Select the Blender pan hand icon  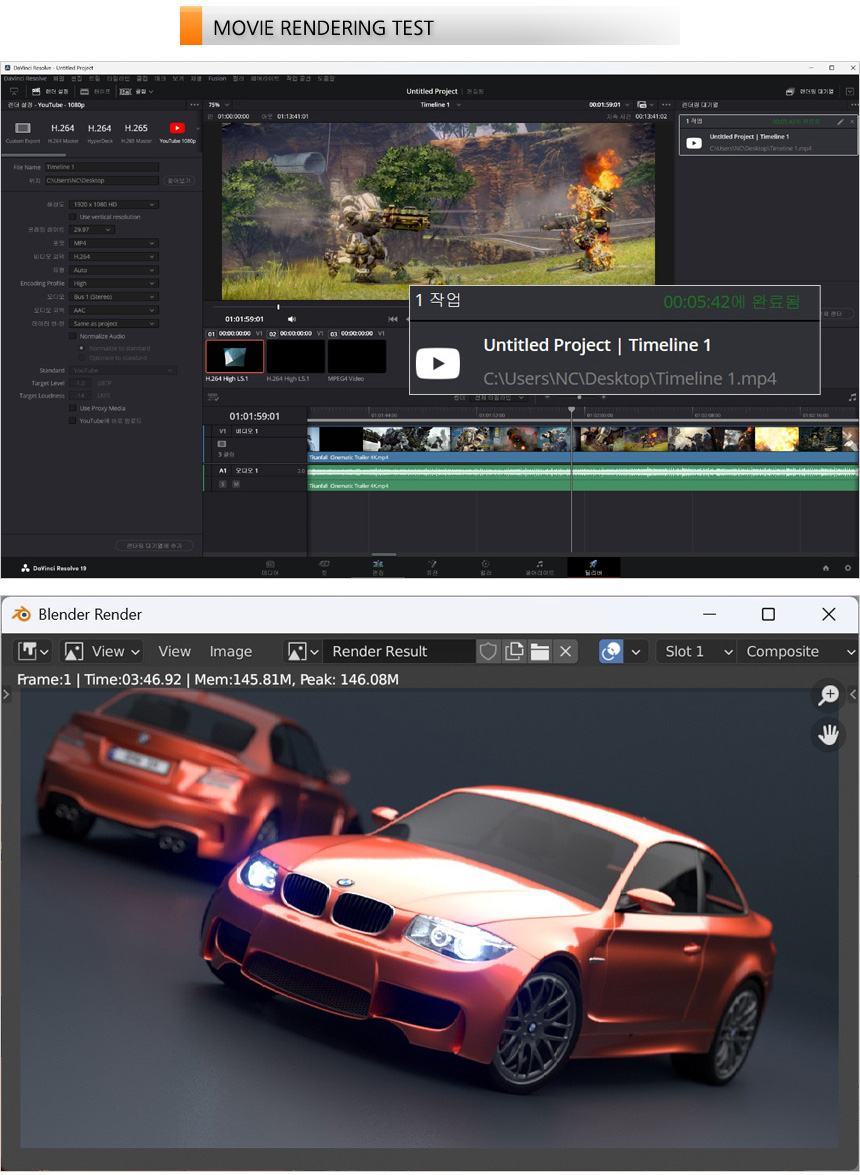828,735
